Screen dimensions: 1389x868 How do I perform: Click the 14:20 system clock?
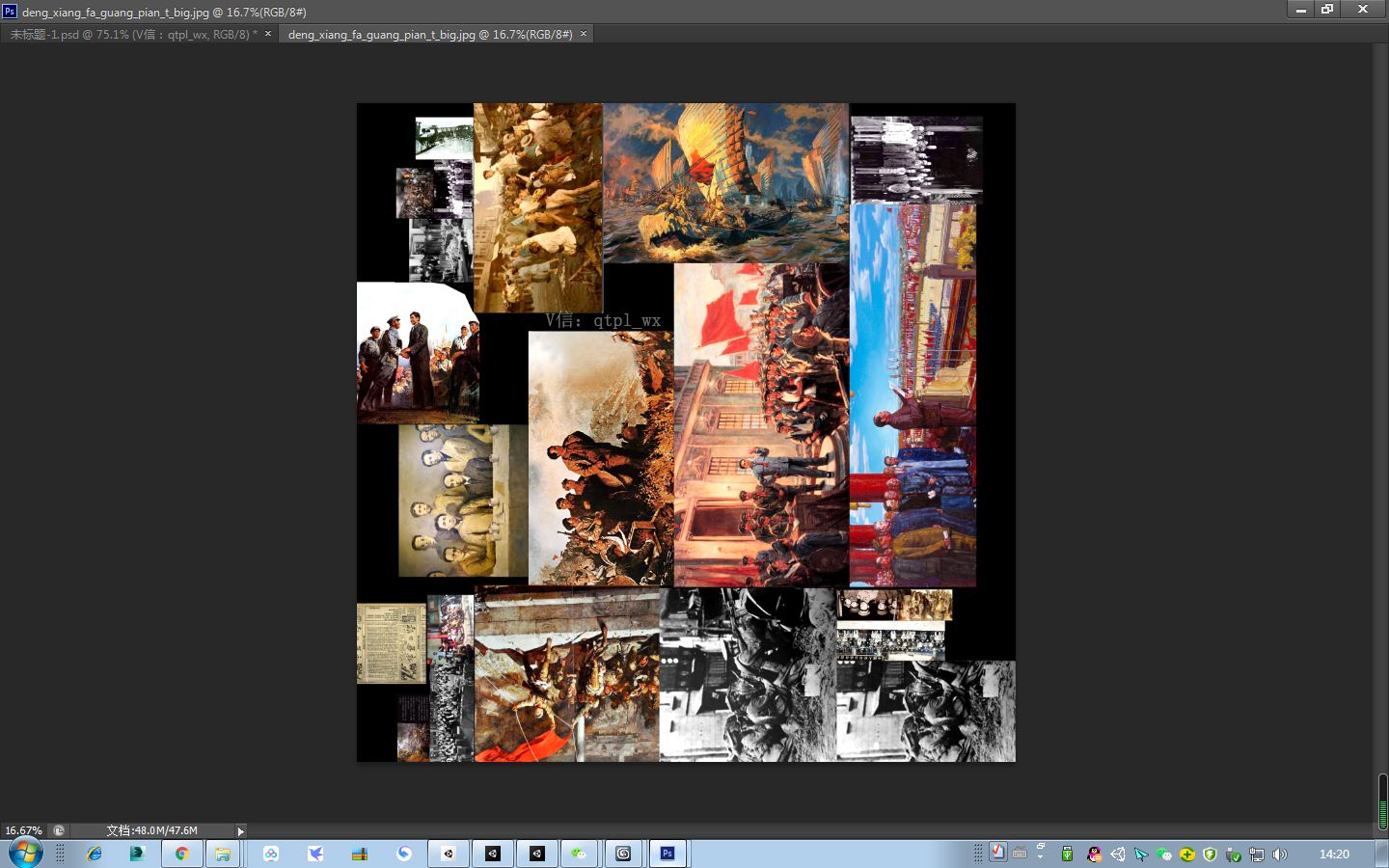pyautogui.click(x=1334, y=854)
